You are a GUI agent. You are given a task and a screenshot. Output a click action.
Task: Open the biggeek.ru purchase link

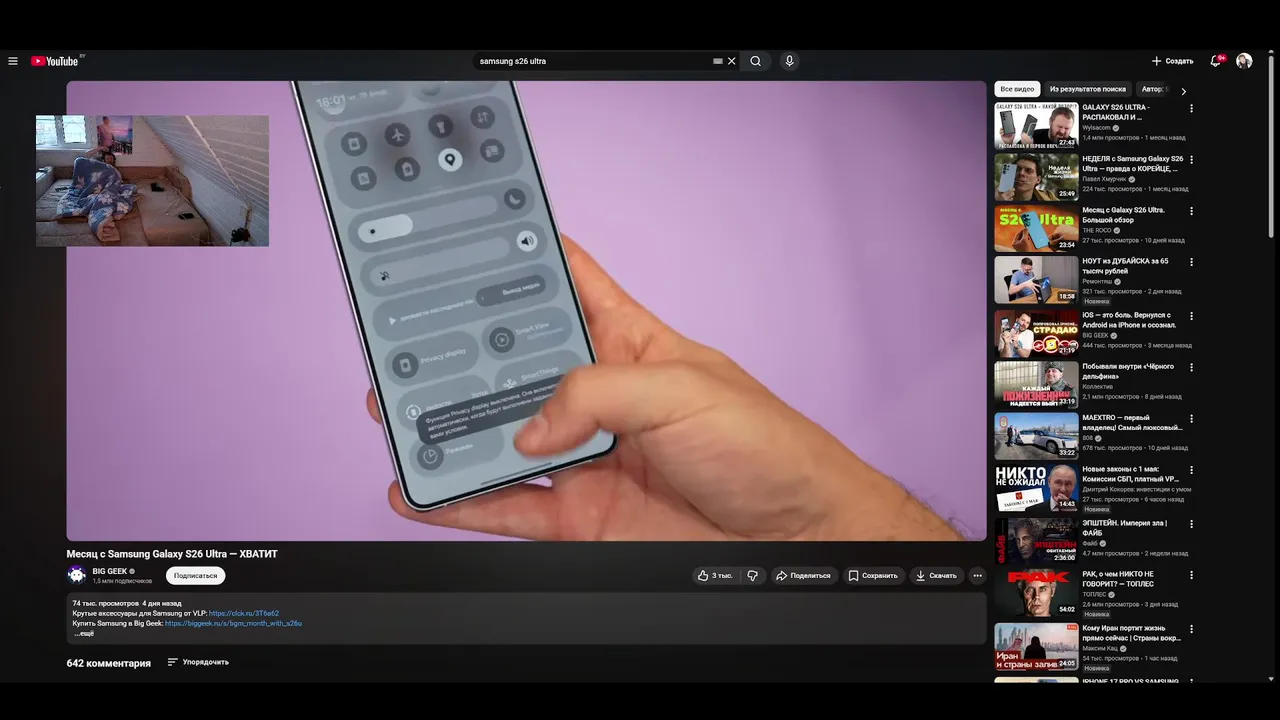pos(233,623)
